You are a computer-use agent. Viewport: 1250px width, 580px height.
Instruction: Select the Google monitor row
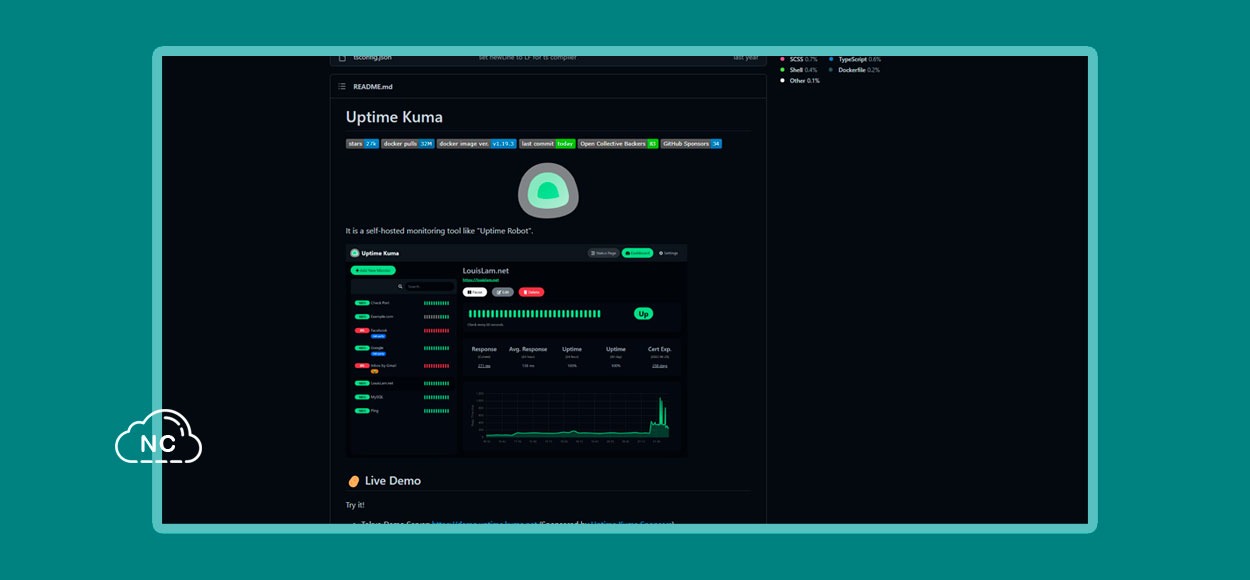click(402, 349)
